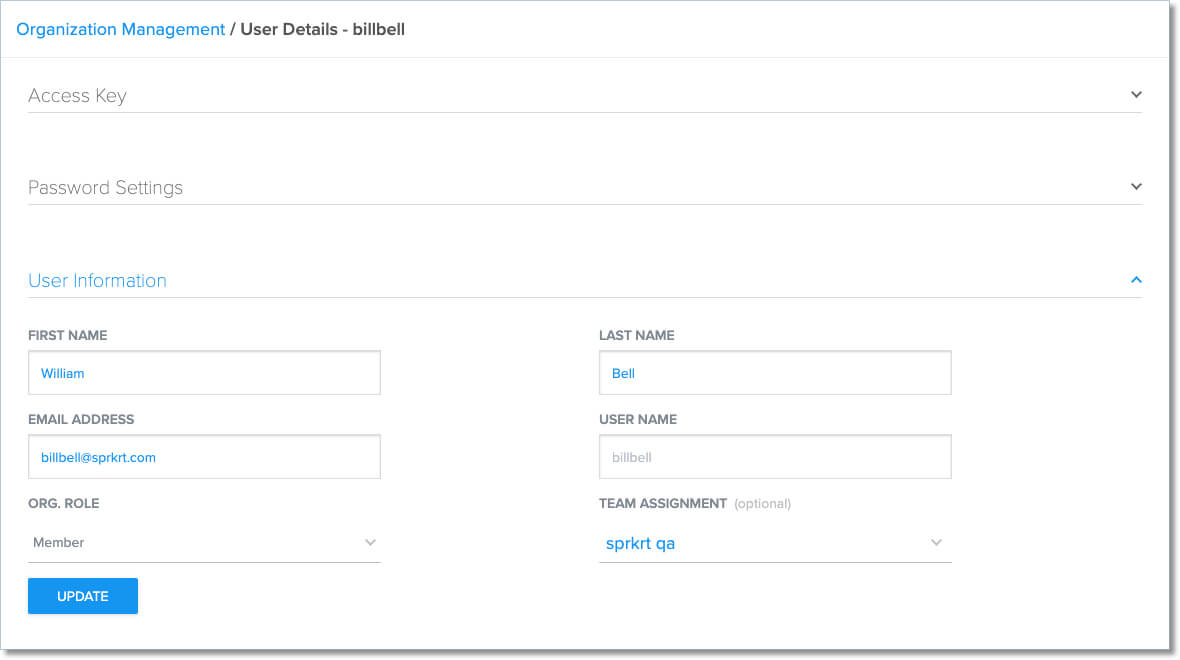Navigate to Organization Management

click(120, 29)
